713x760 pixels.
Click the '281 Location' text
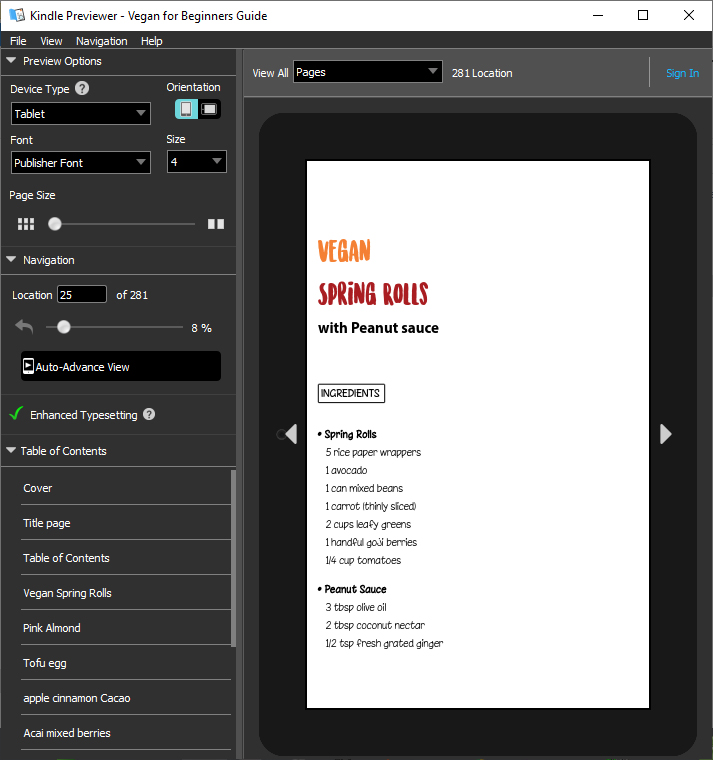pos(482,73)
